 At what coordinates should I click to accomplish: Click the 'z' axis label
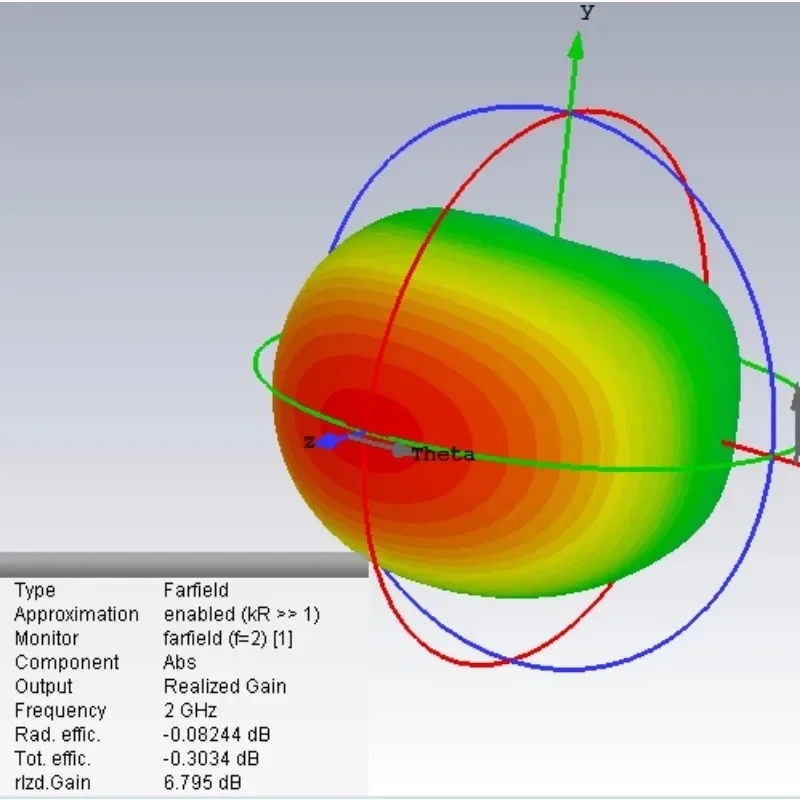(309, 442)
